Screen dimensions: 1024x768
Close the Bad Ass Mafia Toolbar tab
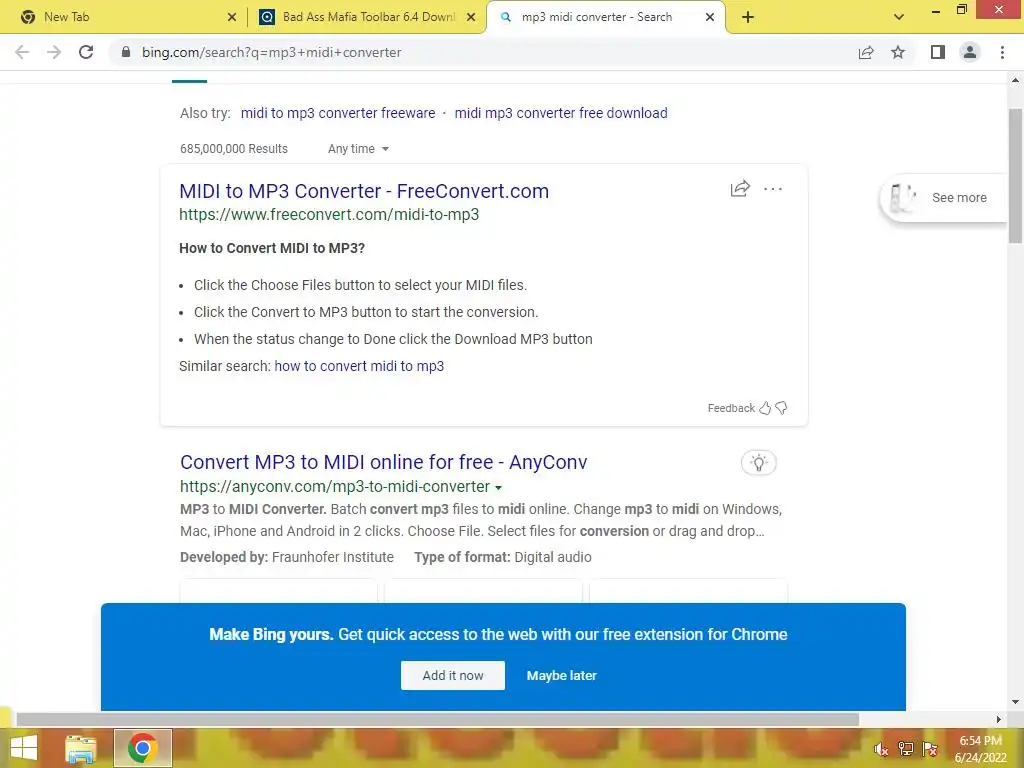click(x=471, y=17)
